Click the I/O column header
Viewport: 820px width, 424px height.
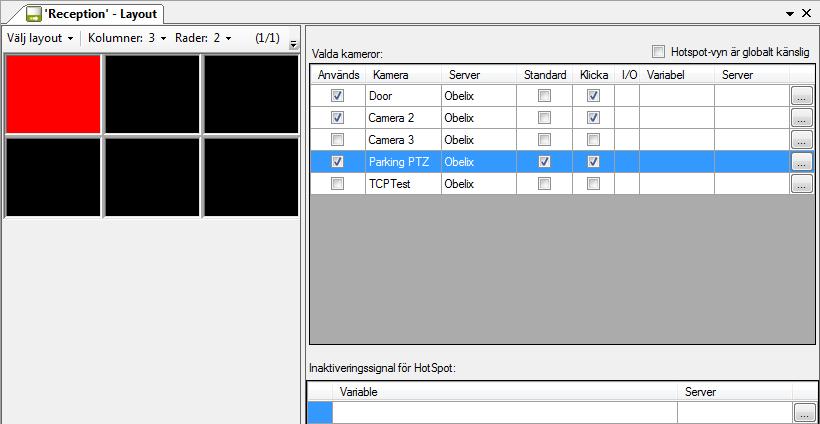tap(627, 75)
